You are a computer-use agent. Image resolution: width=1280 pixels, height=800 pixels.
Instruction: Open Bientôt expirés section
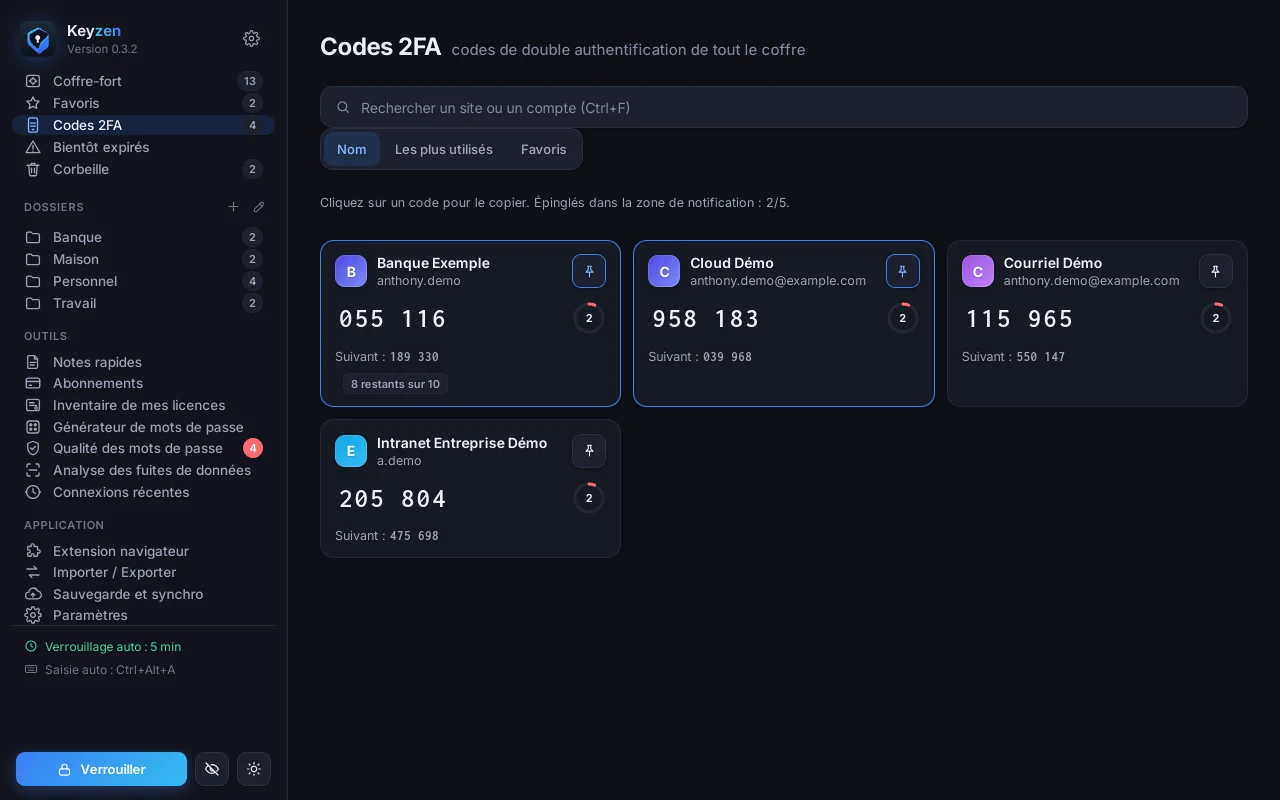tap(143, 147)
